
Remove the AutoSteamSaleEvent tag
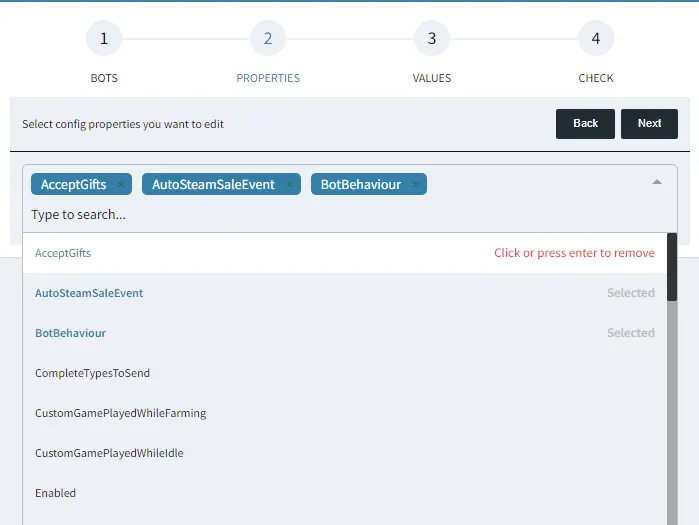tap(290, 185)
